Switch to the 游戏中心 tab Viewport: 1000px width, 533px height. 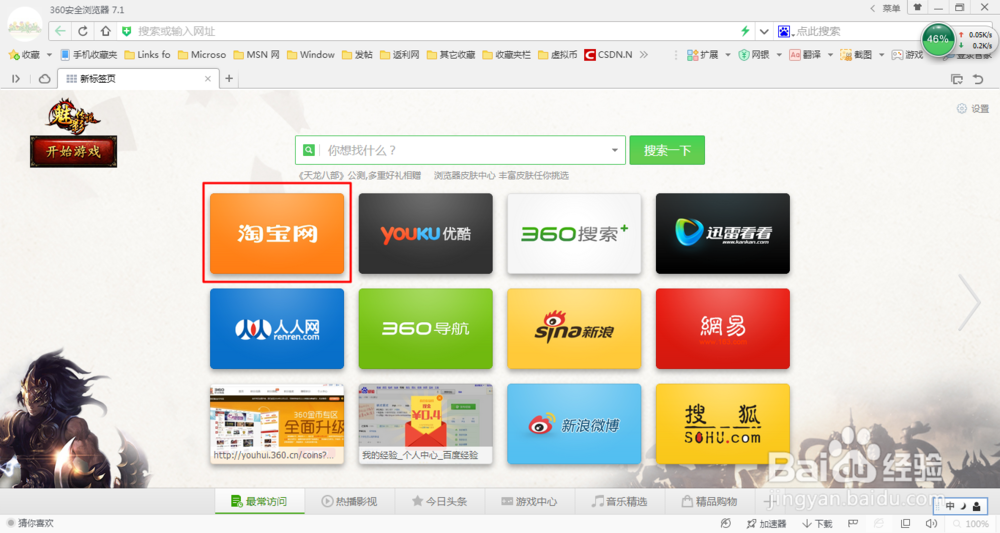pos(529,502)
